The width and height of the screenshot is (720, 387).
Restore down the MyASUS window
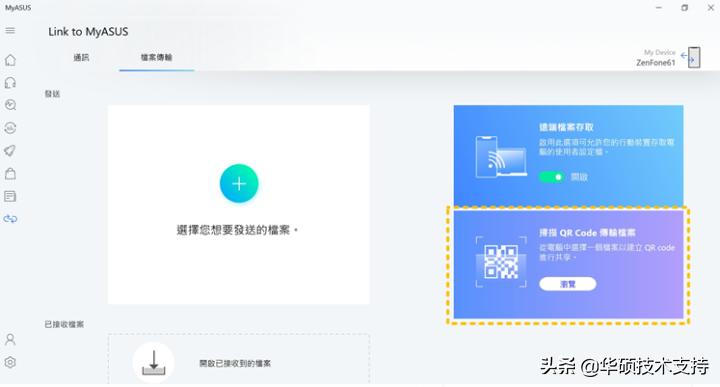pos(685,8)
